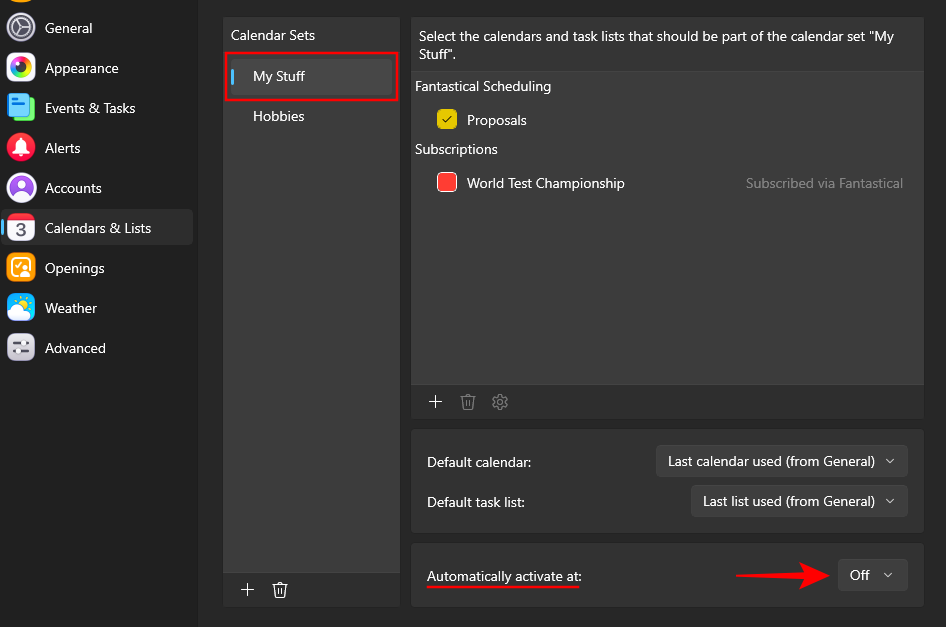
Task: Open the Accounts person icon
Action: [21, 188]
